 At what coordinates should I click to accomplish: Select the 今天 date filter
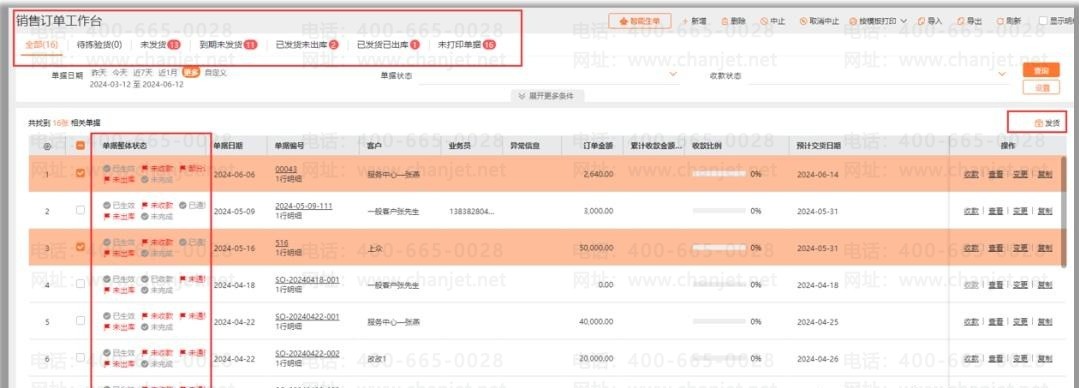click(120, 72)
